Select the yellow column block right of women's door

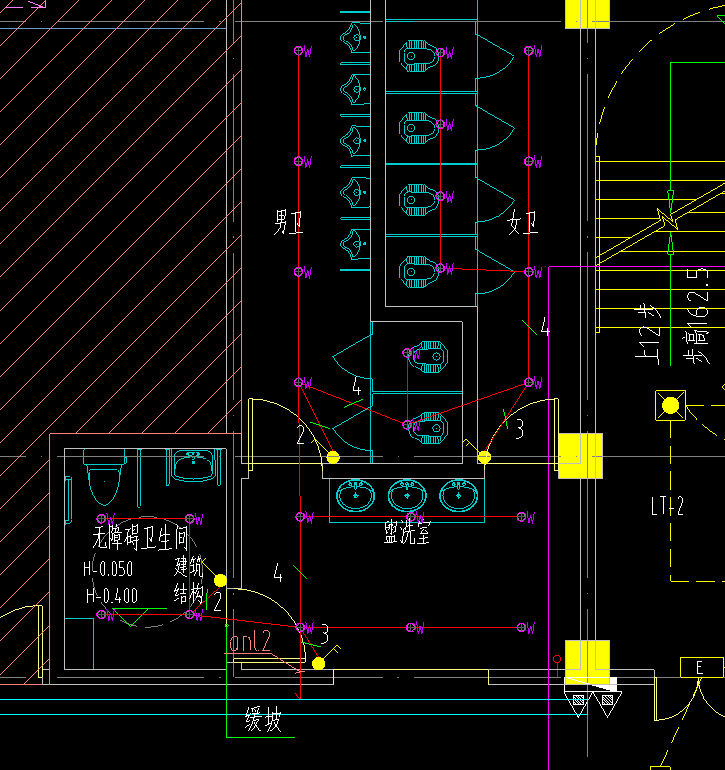tap(581, 456)
